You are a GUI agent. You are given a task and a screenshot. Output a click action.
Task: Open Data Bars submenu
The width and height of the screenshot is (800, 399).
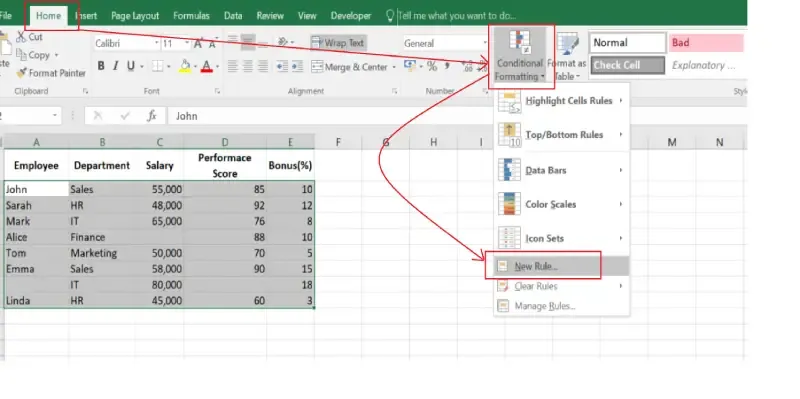(561, 170)
